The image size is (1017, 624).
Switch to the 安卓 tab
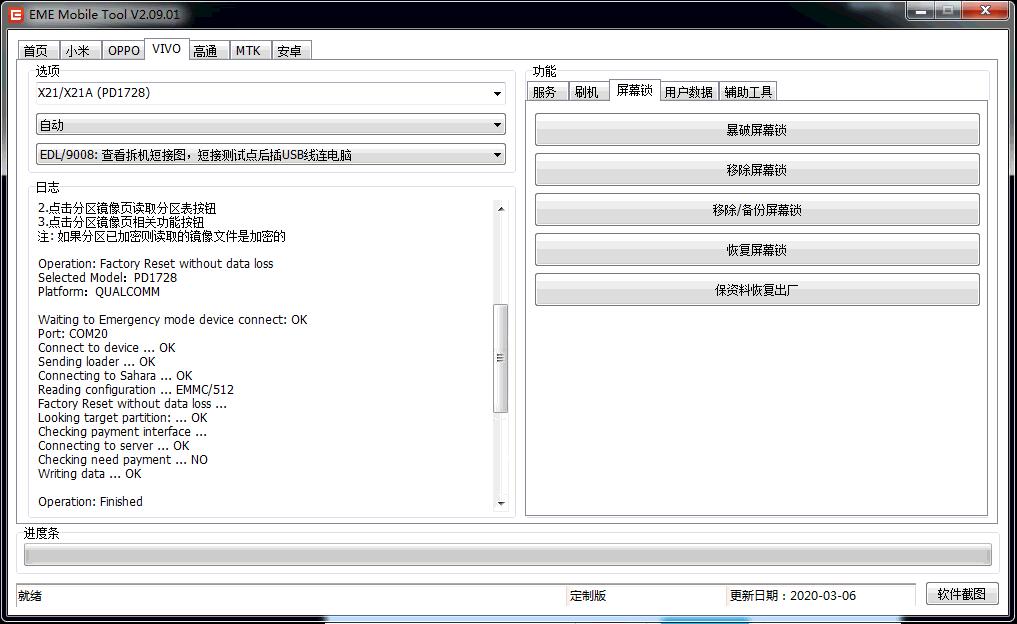coord(291,51)
